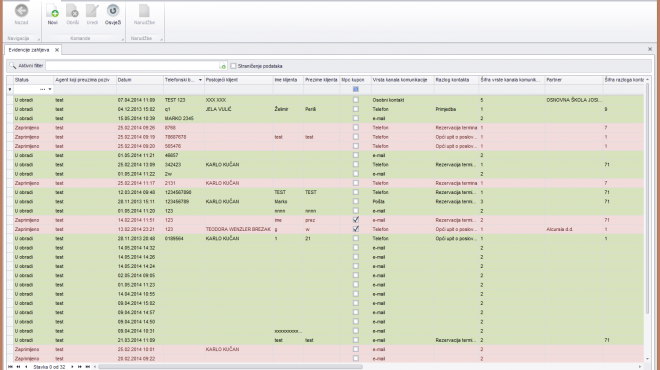Go to next page in record navigator
Screen dimensions: 660x370
80,367
